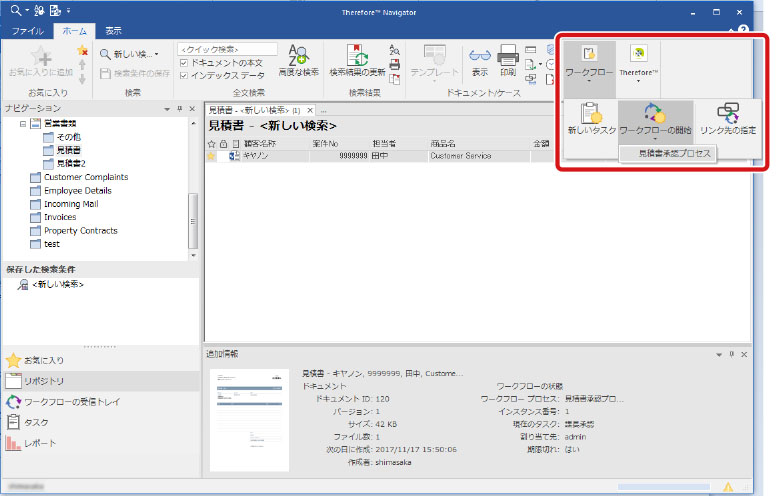Viewport: 784px width, 496px height.
Task: Click 高度な検索 icon
Action: click(x=298, y=62)
